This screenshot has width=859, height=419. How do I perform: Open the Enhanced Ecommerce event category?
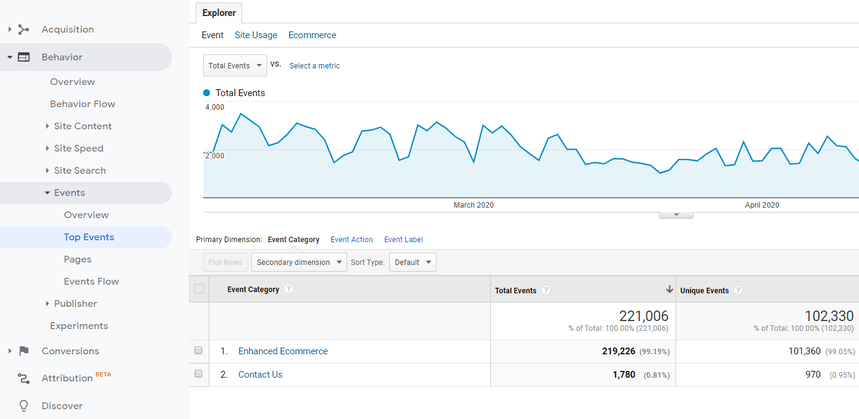[x=282, y=351]
